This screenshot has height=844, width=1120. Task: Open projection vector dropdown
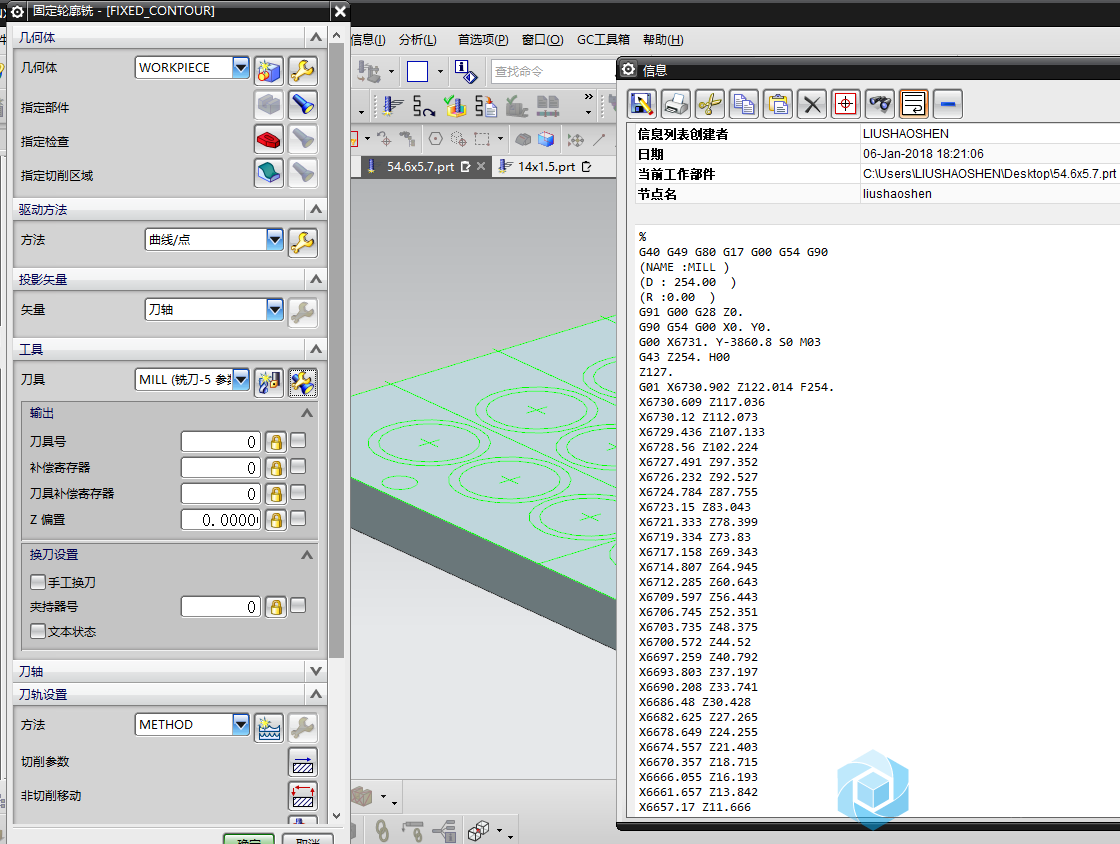[x=275, y=310]
